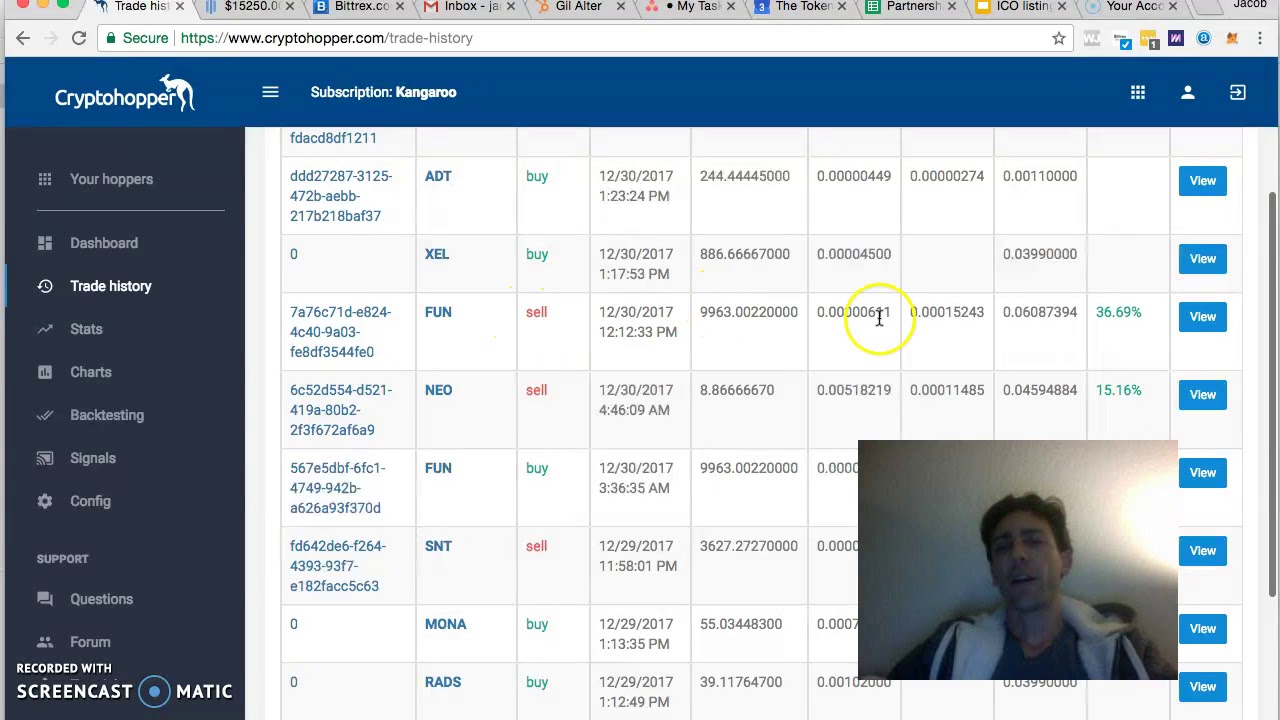Click the Signals sidebar icon

(45, 458)
